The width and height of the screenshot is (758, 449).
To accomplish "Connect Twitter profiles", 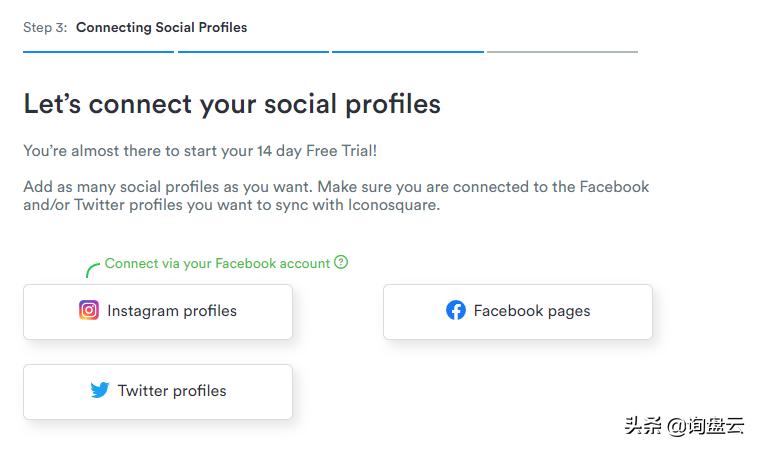I will pos(158,392).
